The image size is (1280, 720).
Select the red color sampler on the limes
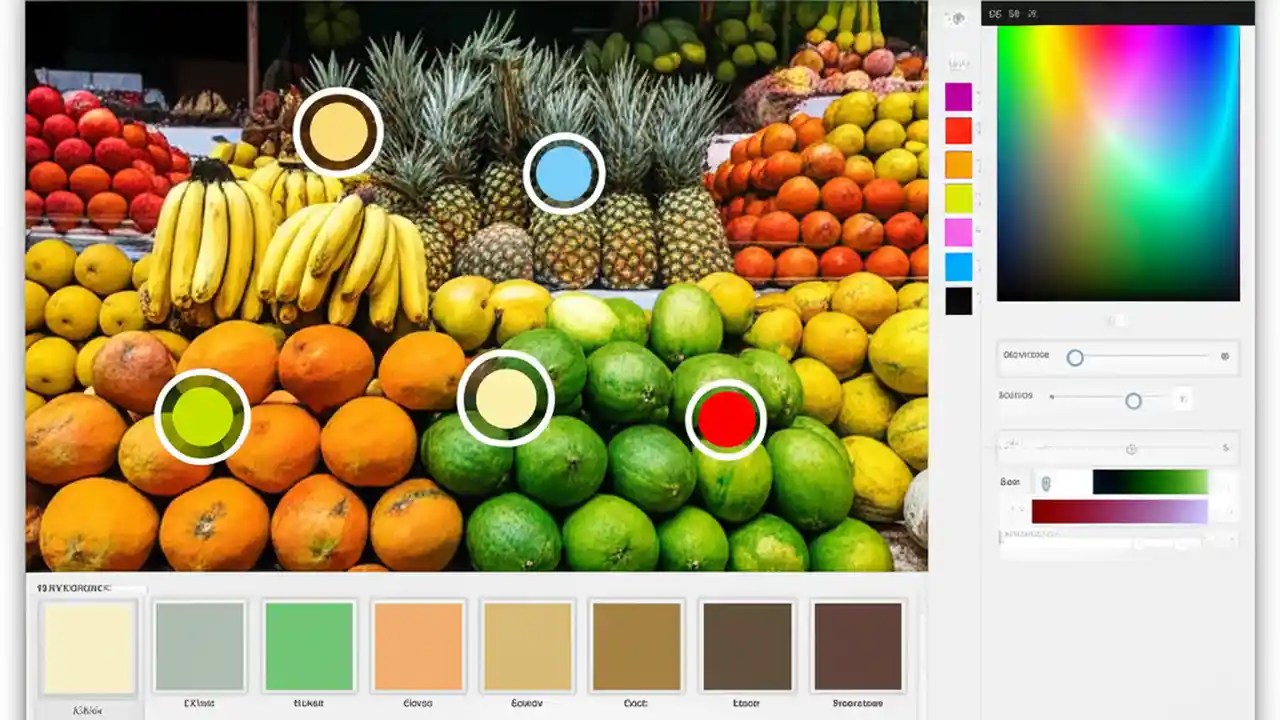tap(727, 419)
